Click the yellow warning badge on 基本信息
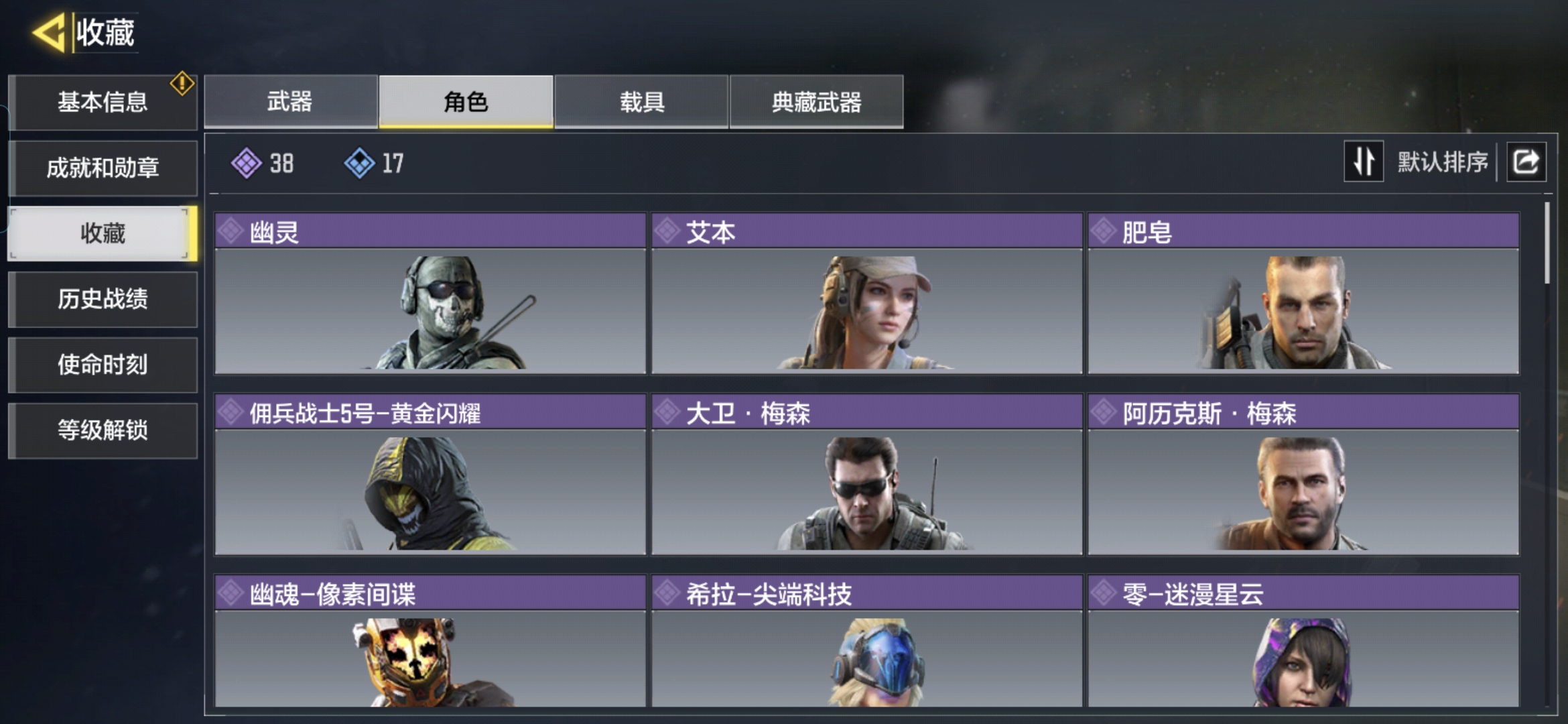 pyautogui.click(x=182, y=84)
